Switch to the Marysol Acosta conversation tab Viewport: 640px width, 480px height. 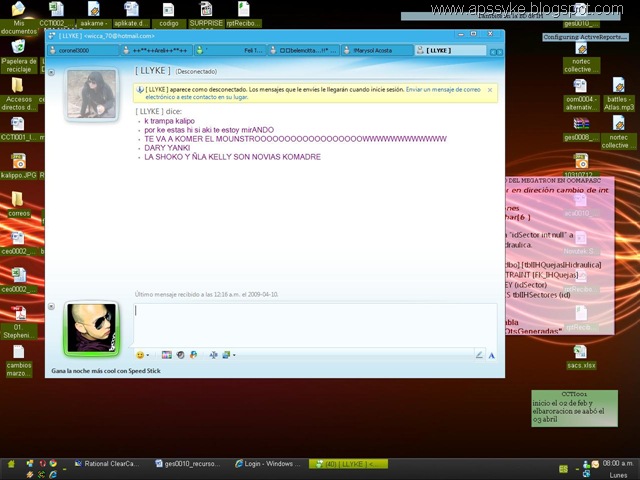[x=377, y=51]
